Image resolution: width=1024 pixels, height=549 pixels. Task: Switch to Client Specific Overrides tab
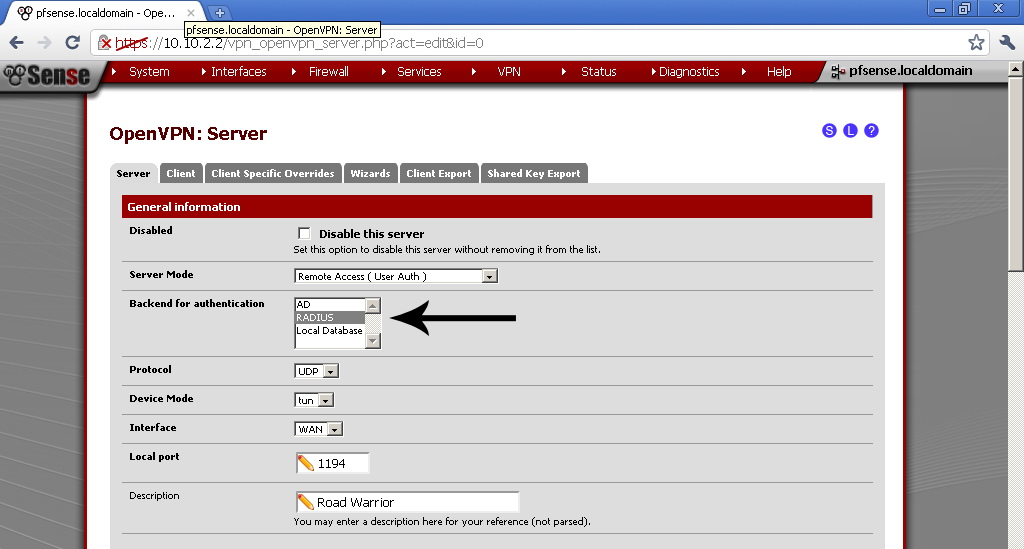point(273,174)
